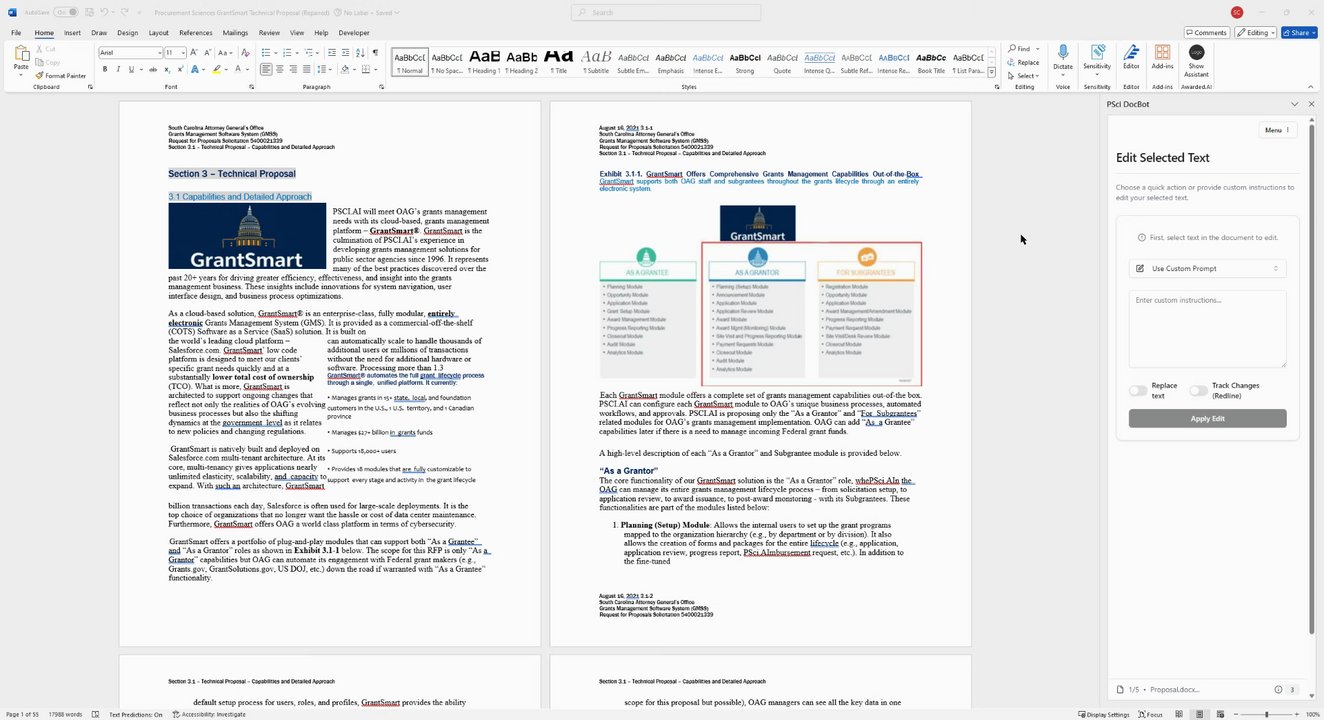1324x720 pixels.
Task: Open the Sensitivity label tool
Action: click(x=1097, y=57)
